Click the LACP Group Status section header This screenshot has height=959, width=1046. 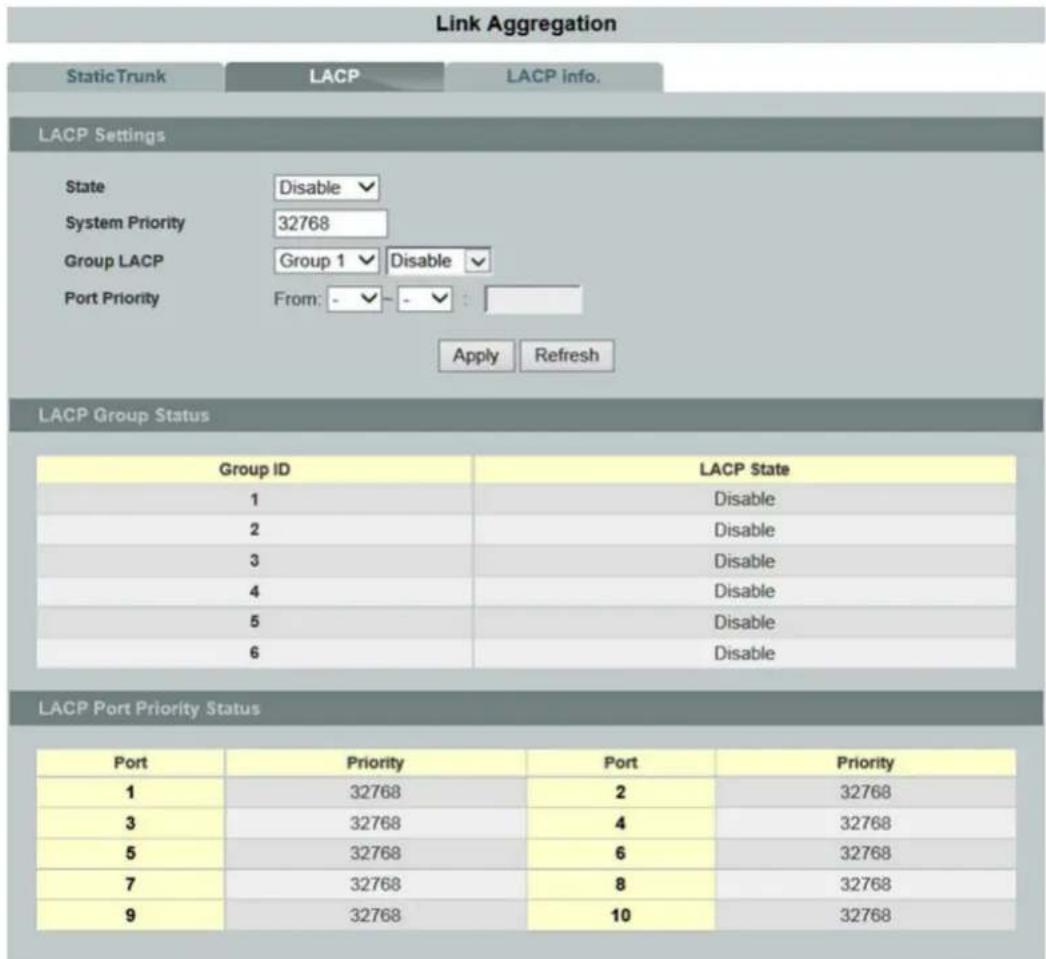coord(526,415)
